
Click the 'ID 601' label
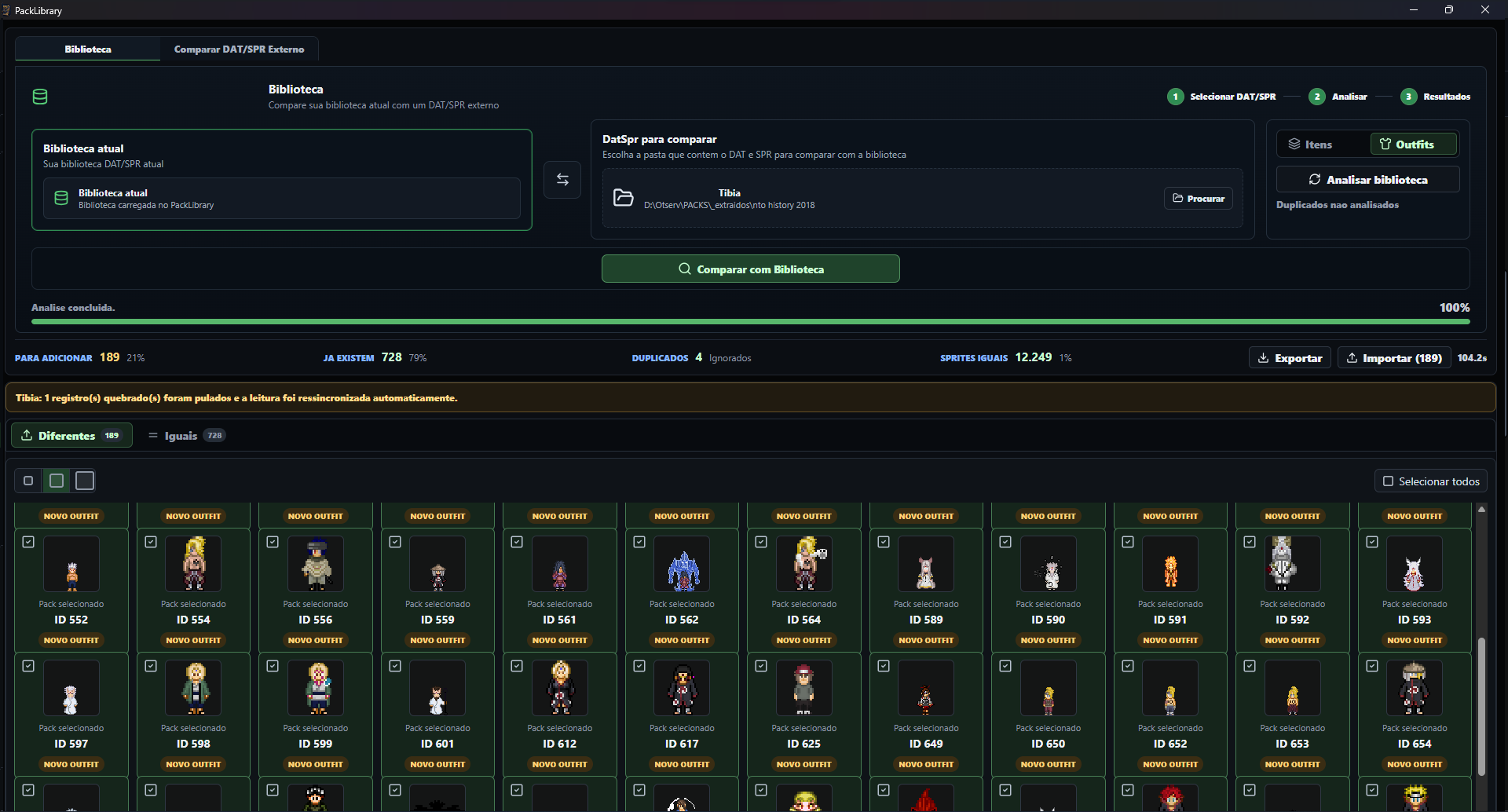pyautogui.click(x=437, y=744)
